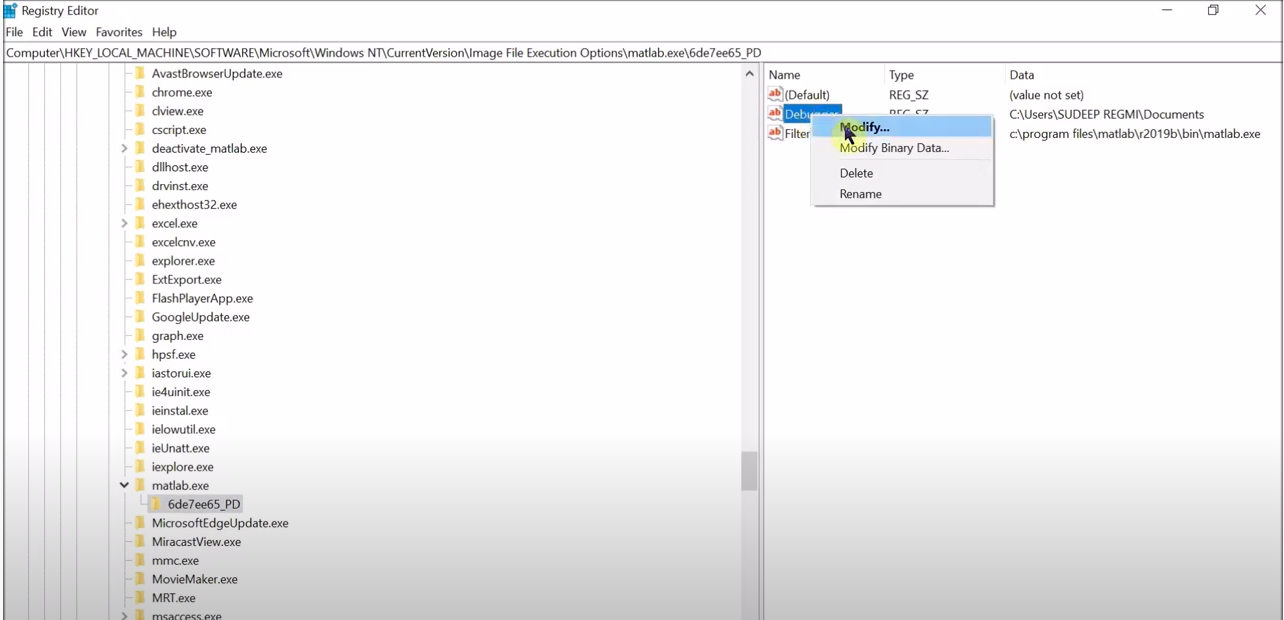Select the MovieMaker.exe key

pyautogui.click(x=195, y=579)
